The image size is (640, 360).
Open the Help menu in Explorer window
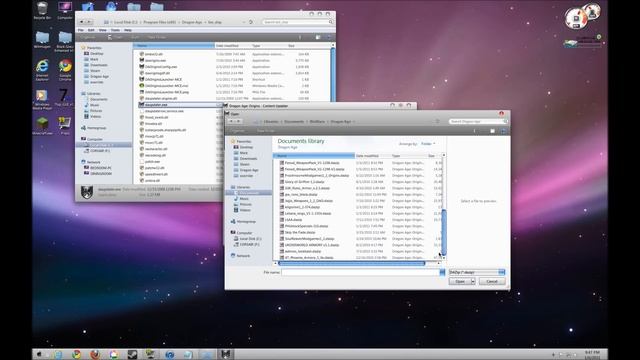coord(128,30)
